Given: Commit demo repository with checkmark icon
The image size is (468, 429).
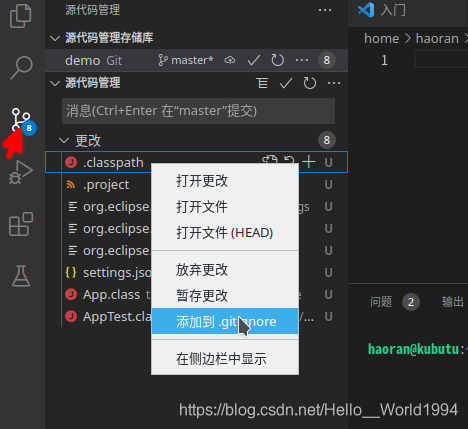Looking at the screenshot, I should [x=254, y=60].
